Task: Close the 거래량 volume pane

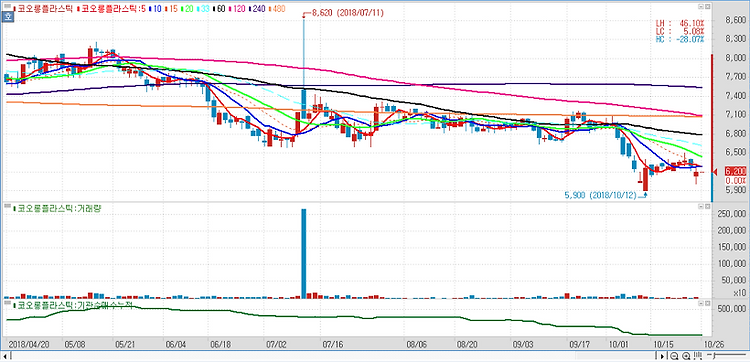Action: coord(707,206)
